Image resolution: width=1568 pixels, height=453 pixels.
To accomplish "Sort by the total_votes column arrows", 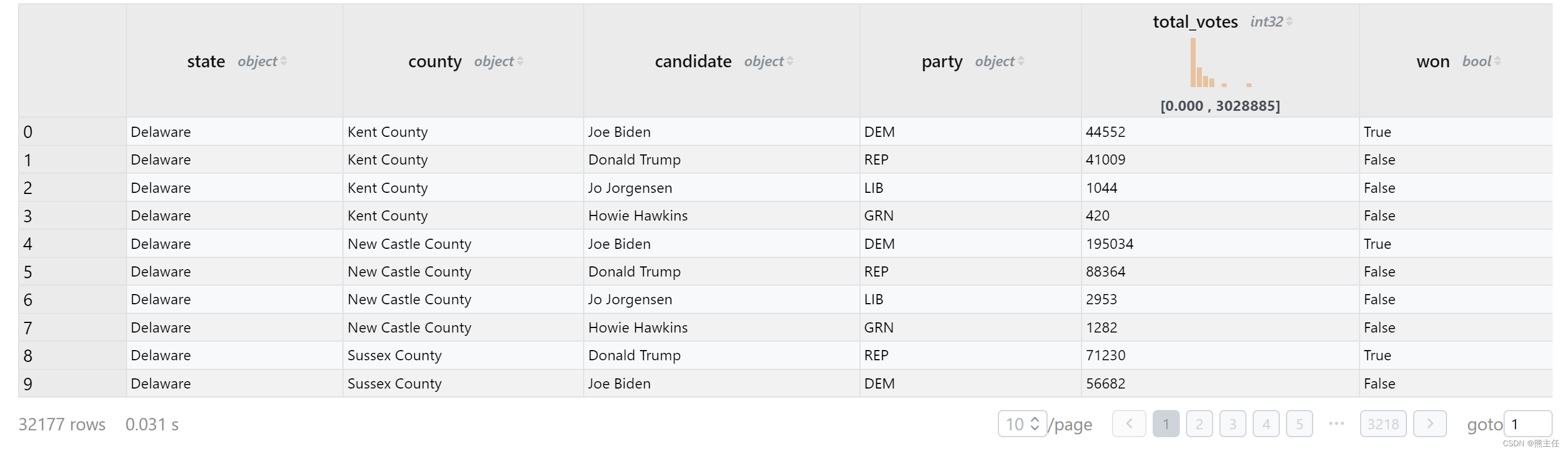I will pyautogui.click(x=1289, y=21).
